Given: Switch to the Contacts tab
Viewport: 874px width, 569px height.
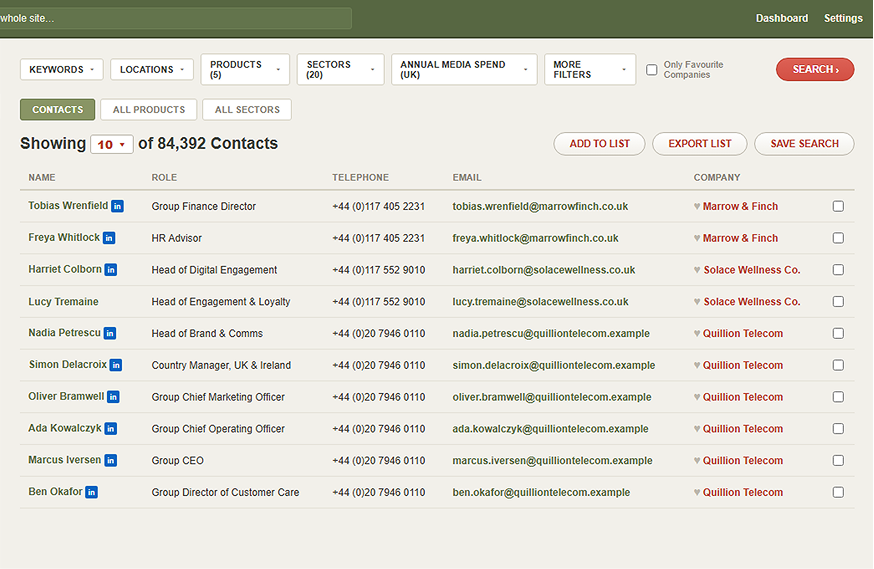Looking at the screenshot, I should [x=57, y=110].
